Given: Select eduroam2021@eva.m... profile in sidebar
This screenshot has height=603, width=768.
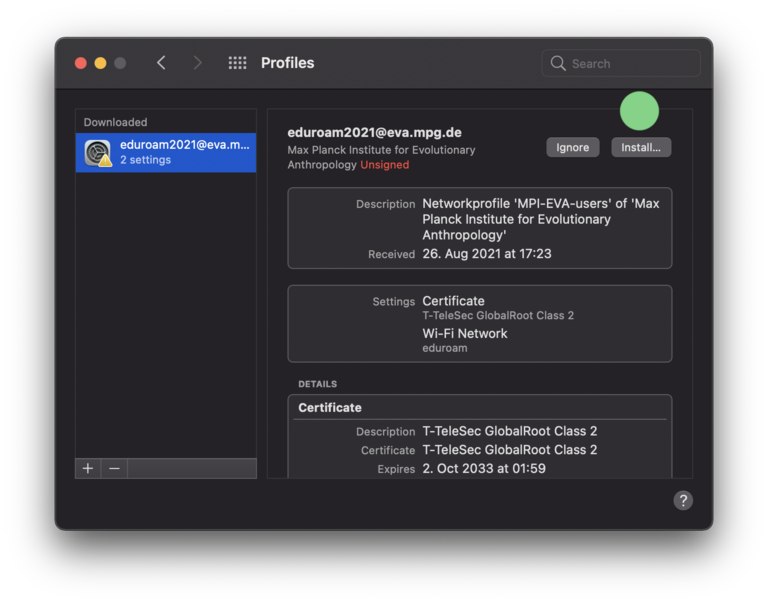Looking at the screenshot, I should point(166,153).
